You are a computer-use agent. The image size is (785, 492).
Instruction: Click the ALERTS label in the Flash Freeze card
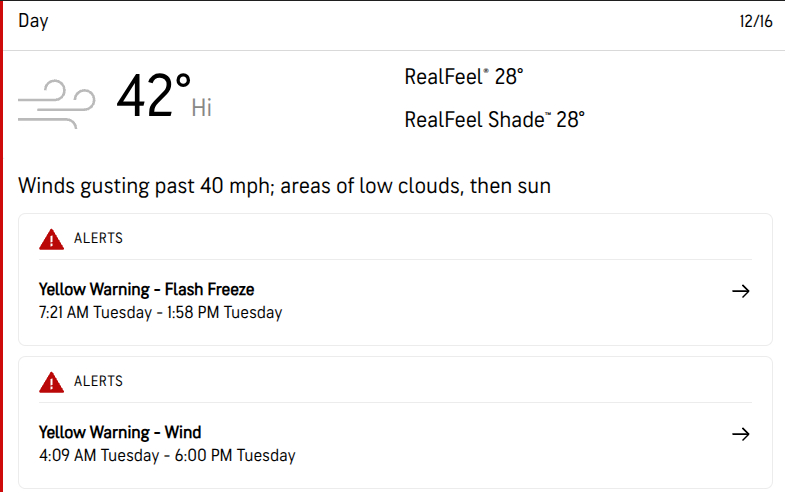[98, 239]
